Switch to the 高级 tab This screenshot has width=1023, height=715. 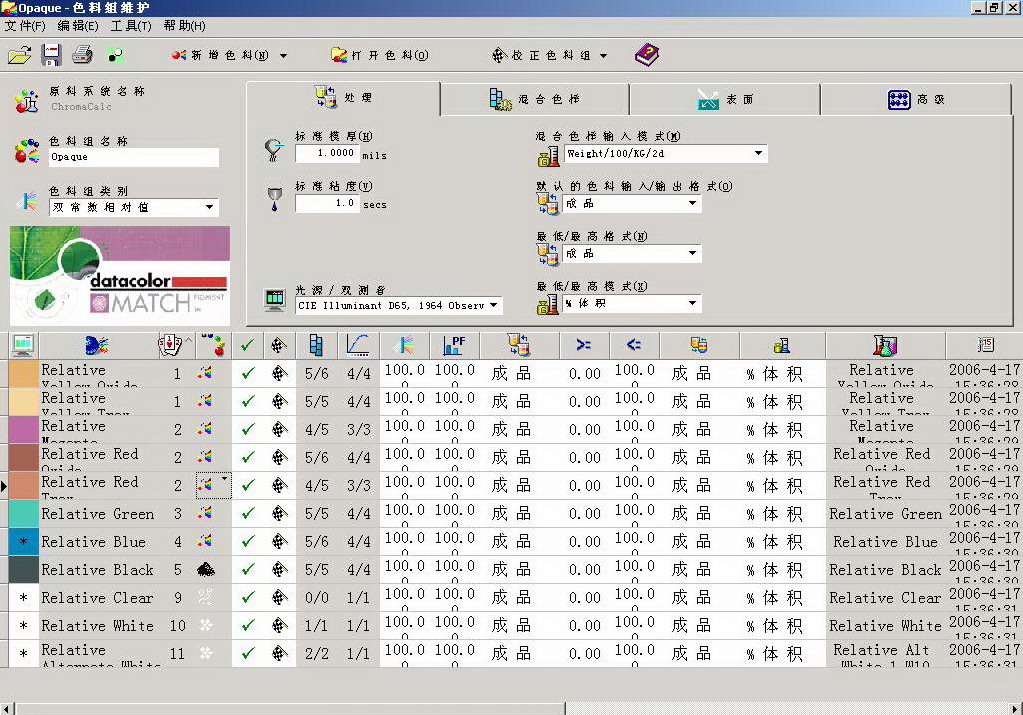[915, 99]
